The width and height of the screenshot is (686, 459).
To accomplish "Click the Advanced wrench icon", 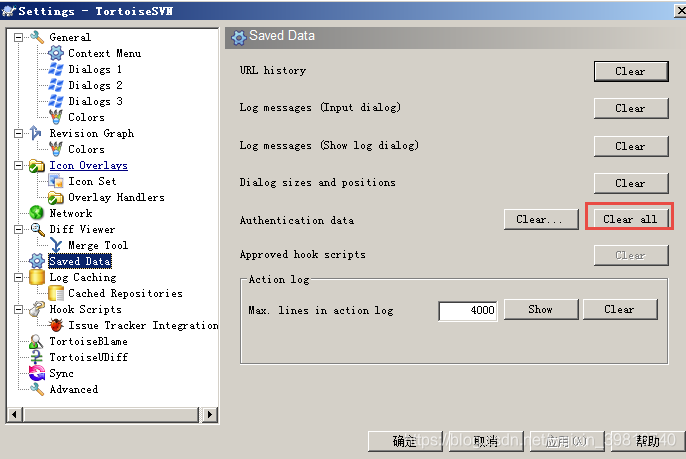I will pos(37,389).
